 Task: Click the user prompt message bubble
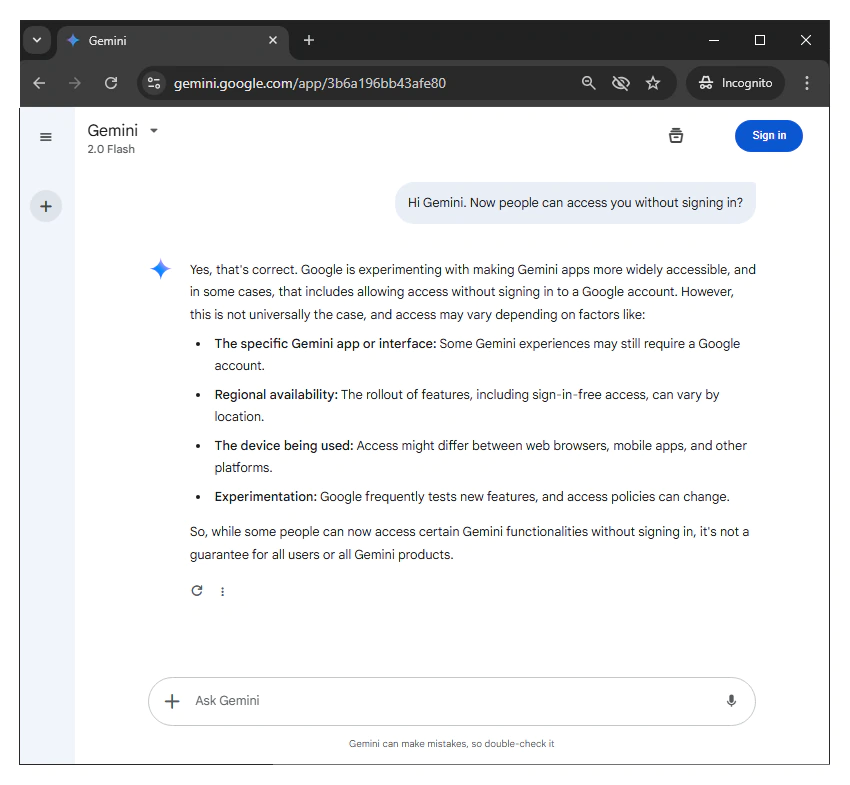pyautogui.click(x=575, y=203)
